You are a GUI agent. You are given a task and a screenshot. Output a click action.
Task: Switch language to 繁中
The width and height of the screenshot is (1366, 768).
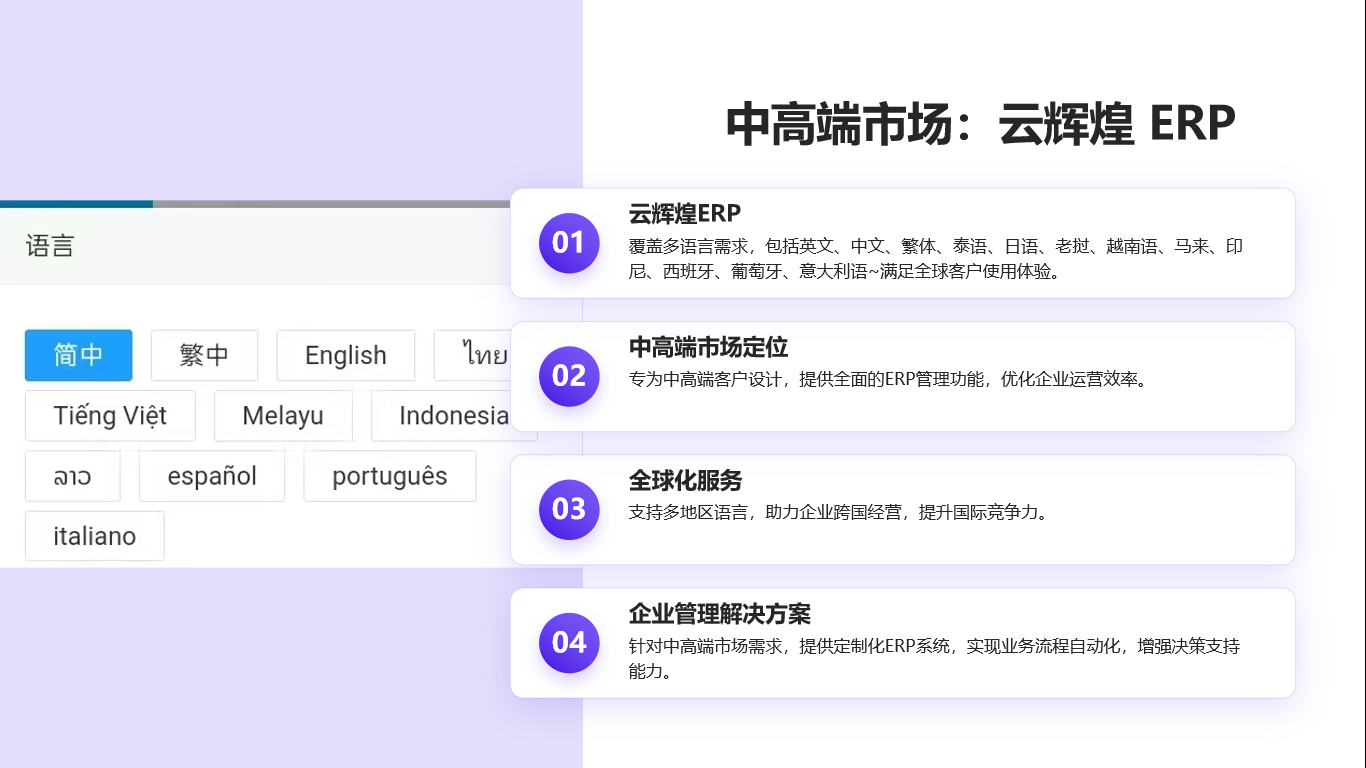[x=204, y=355]
